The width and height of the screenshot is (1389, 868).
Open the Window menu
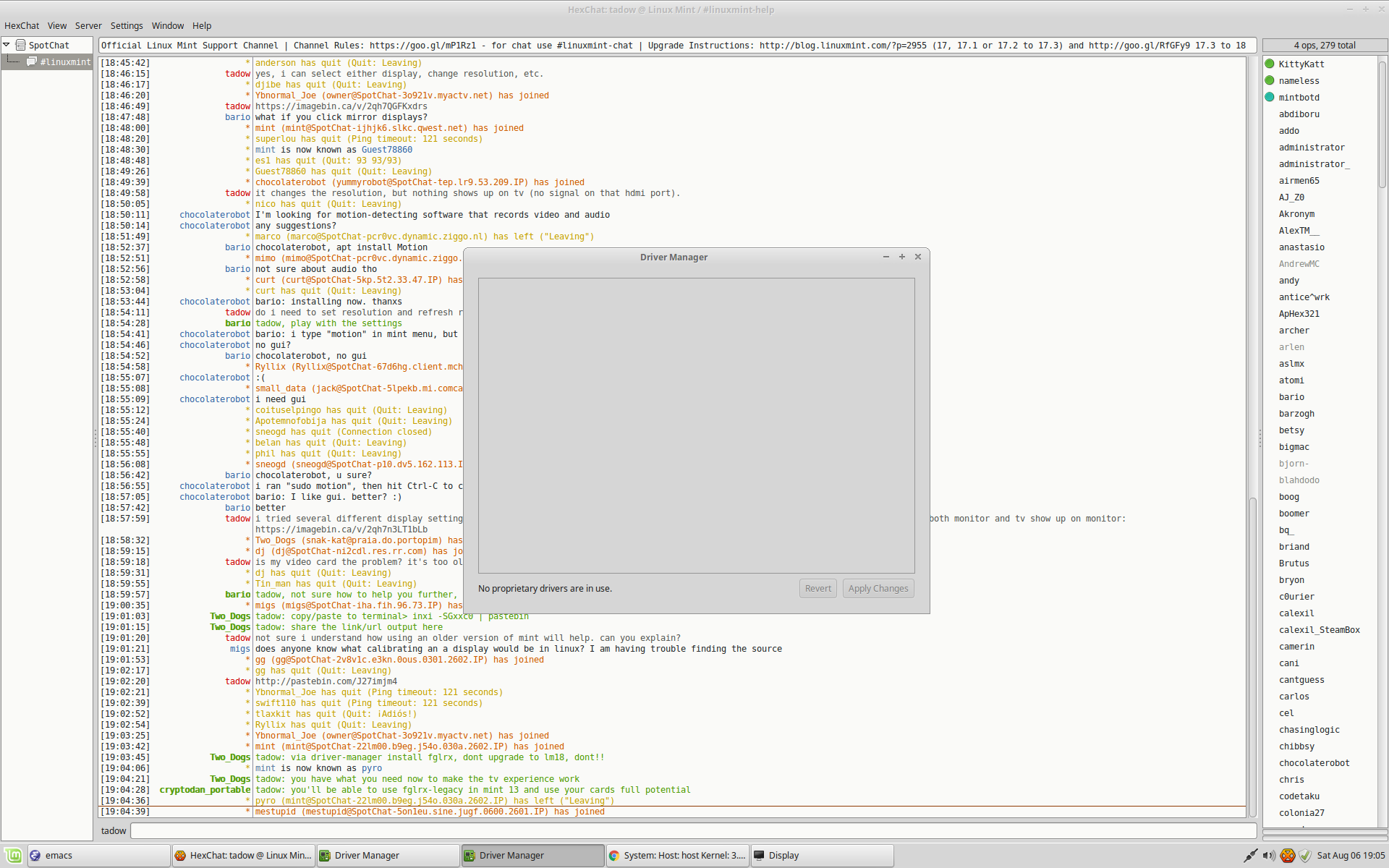point(168,25)
